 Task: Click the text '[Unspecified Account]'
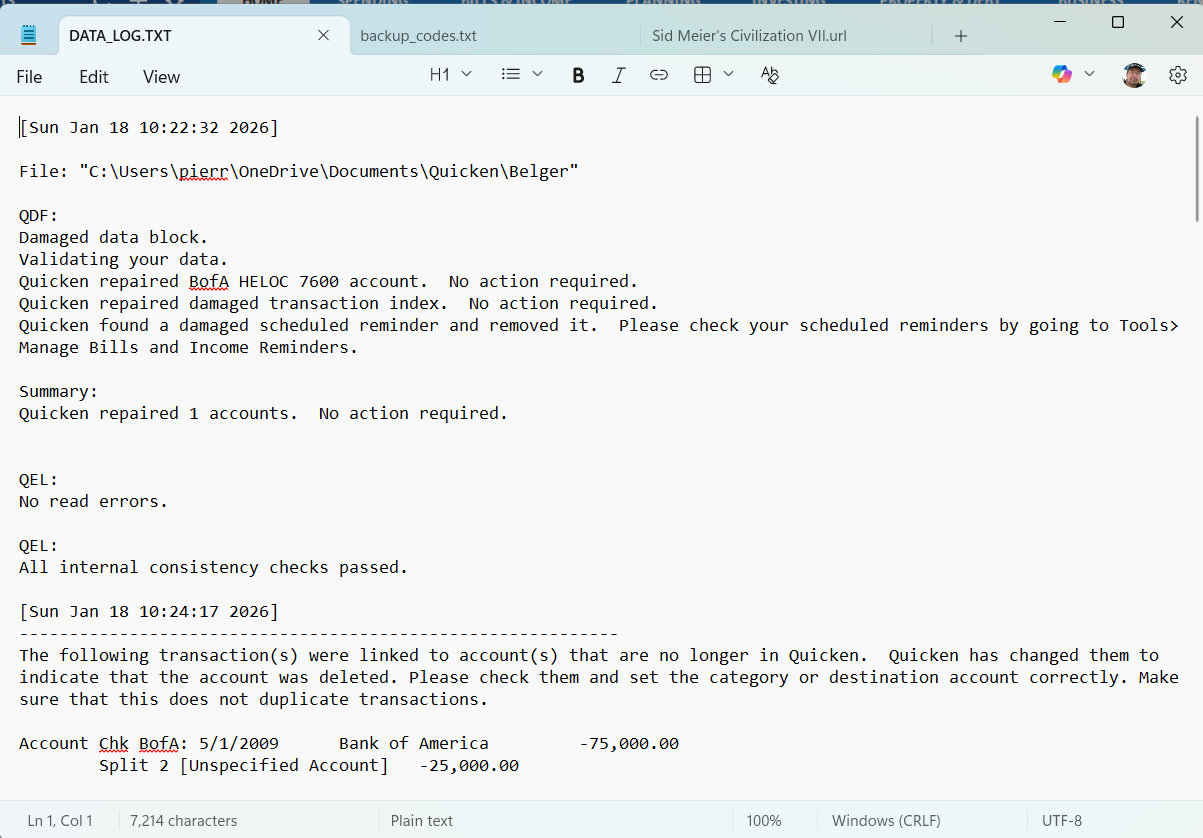[284, 766]
